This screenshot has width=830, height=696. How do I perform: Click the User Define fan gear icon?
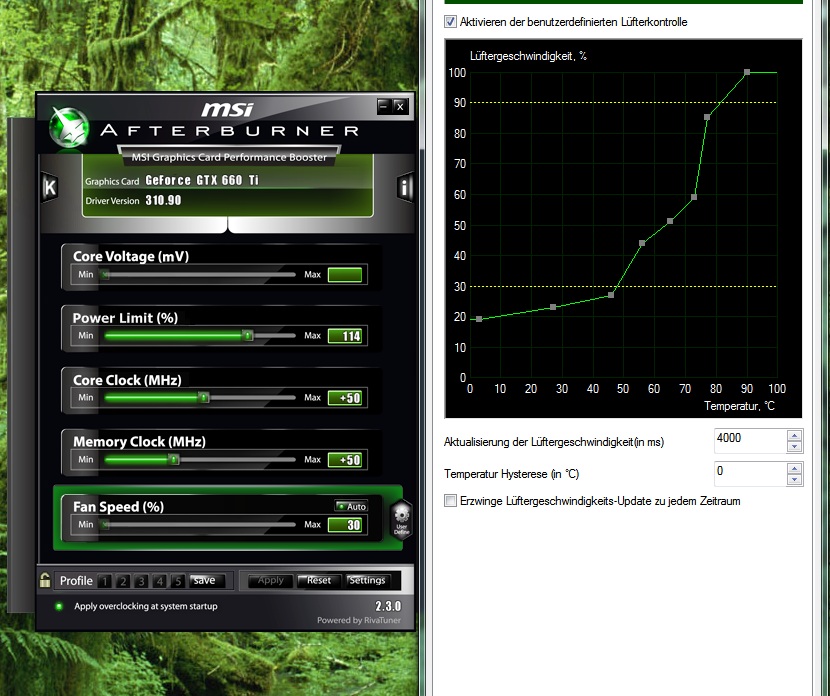401,520
